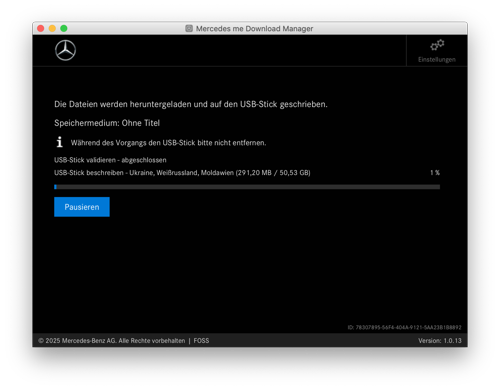Screen dimensions: 500x390
Task: Click the 'Während des Vorgangs' warning text
Action: [x=168, y=143]
